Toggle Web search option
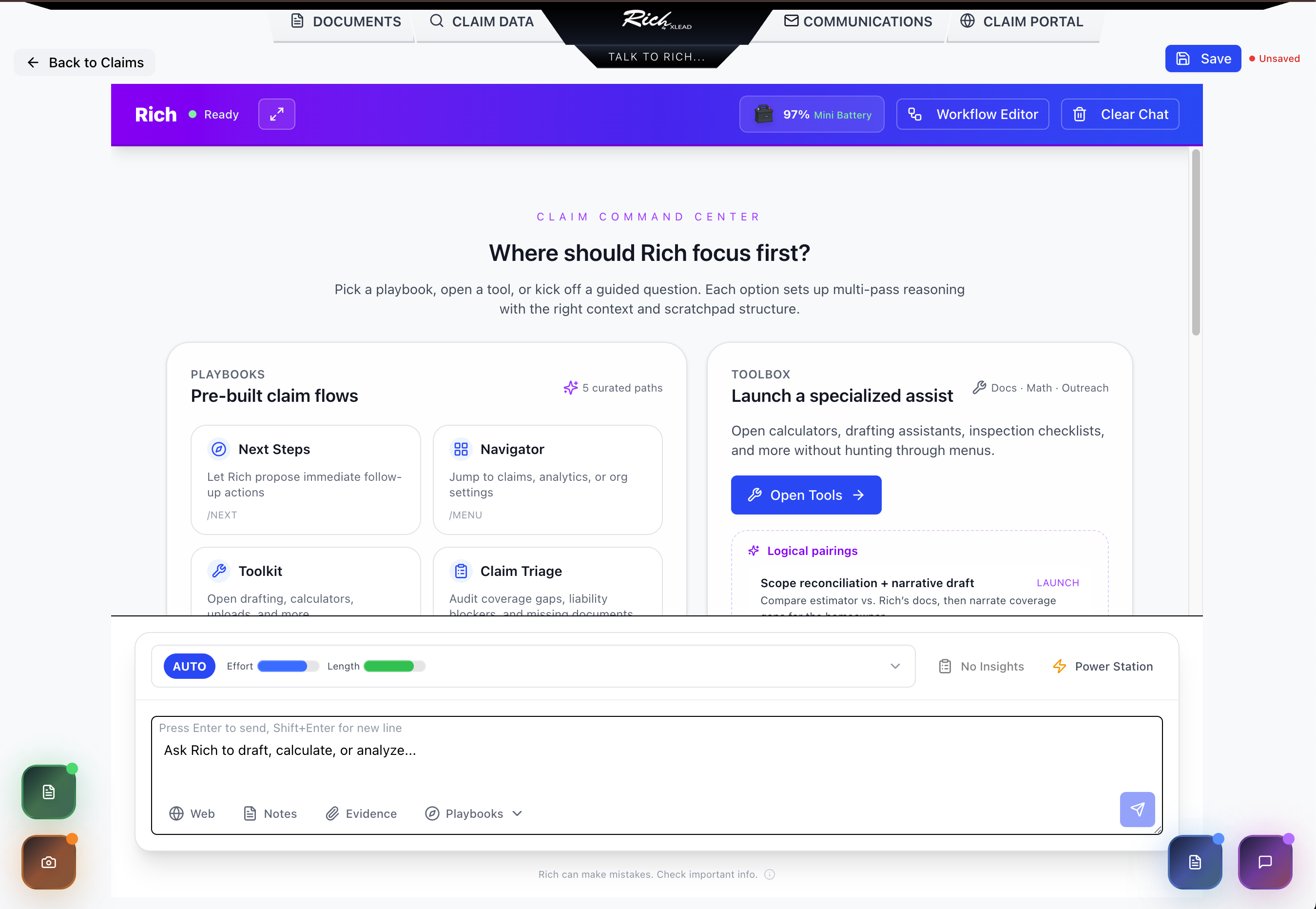Image resolution: width=1316 pixels, height=909 pixels. point(193,814)
